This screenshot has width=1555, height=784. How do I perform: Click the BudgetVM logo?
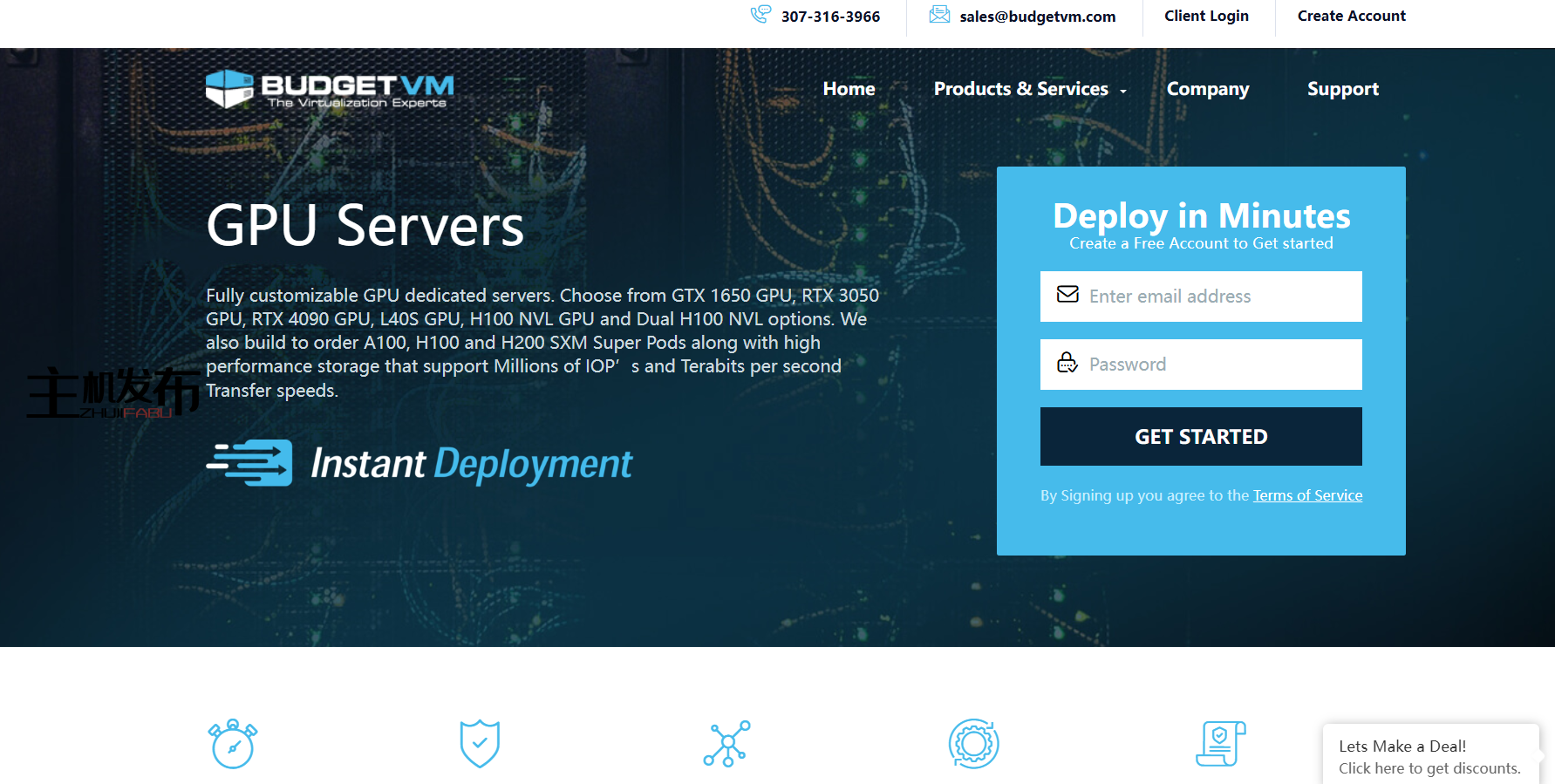(330, 89)
